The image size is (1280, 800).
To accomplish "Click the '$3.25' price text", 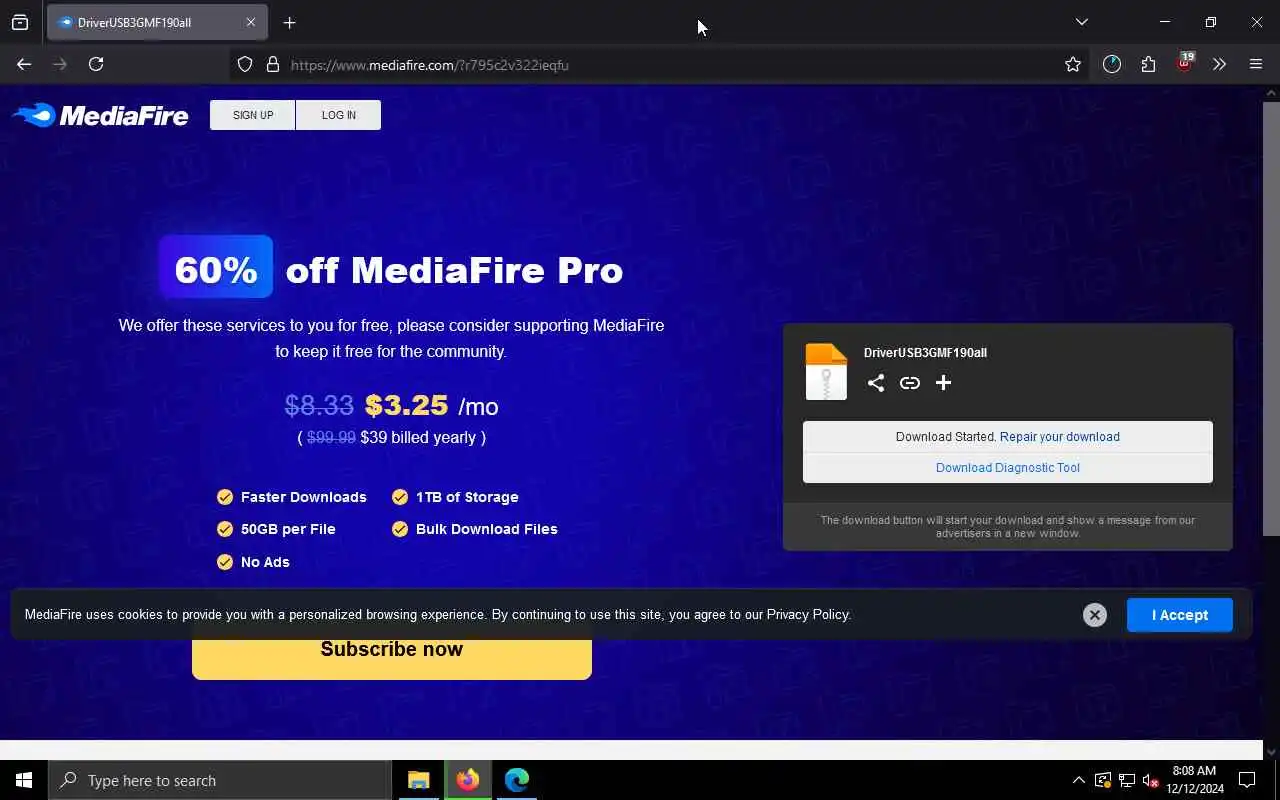I will click(406, 405).
